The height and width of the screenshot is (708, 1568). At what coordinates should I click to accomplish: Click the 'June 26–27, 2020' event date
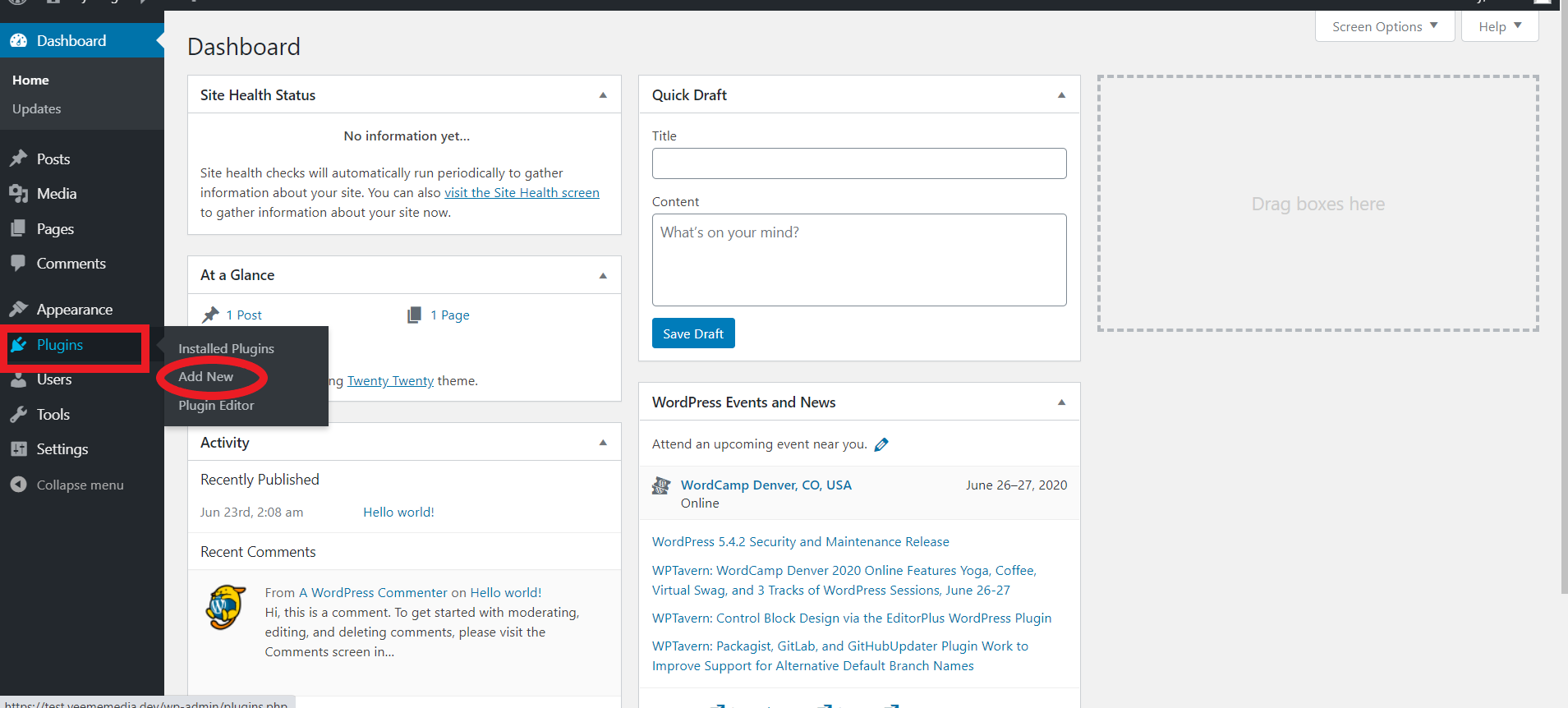tap(1016, 485)
